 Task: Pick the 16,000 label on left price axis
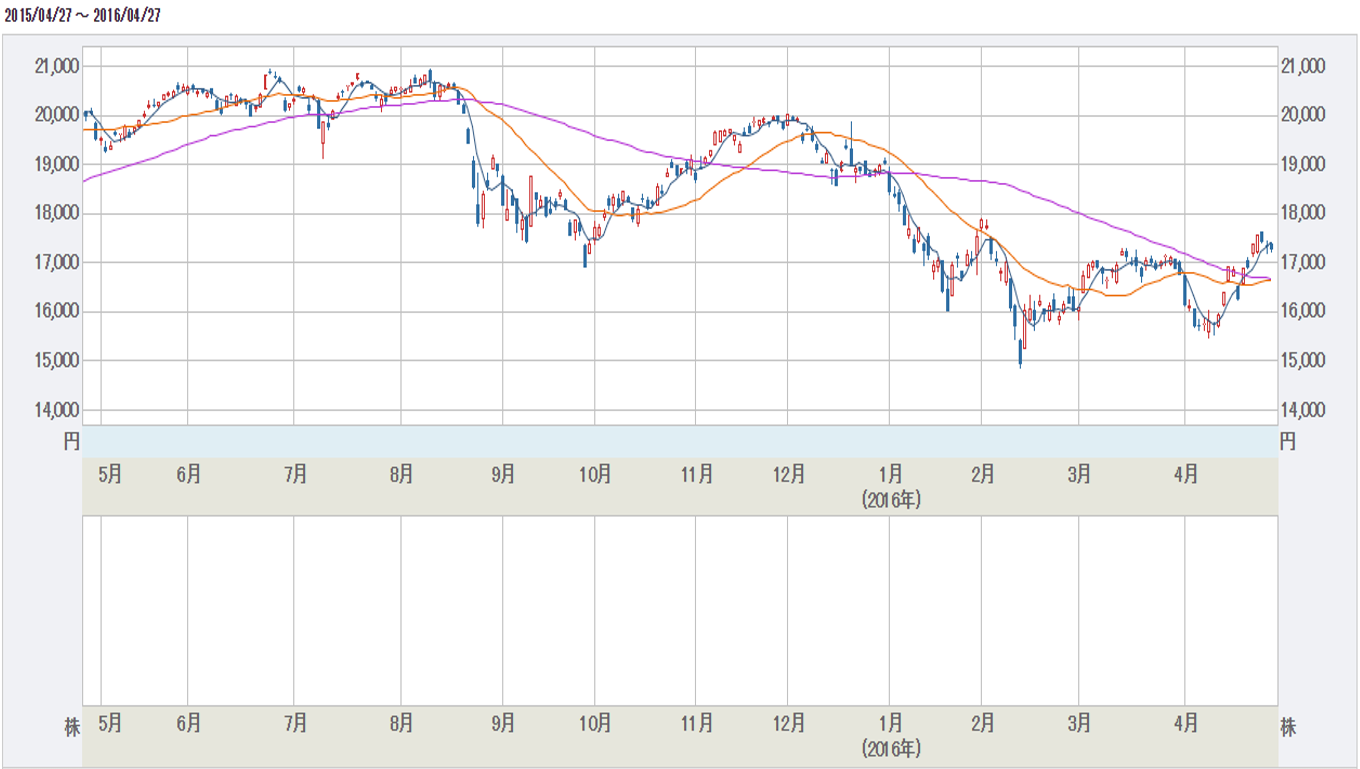(56, 311)
